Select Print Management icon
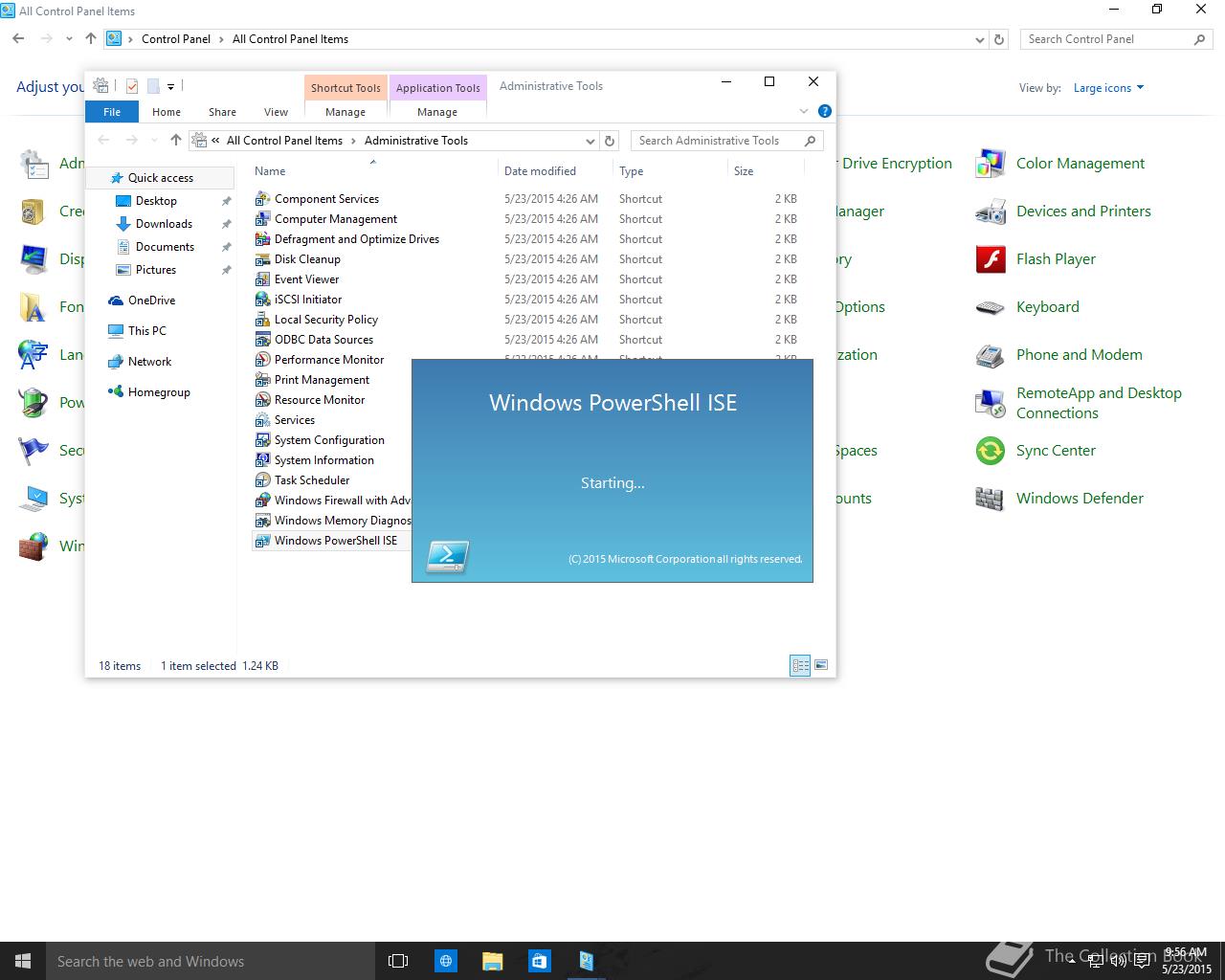 click(x=262, y=380)
